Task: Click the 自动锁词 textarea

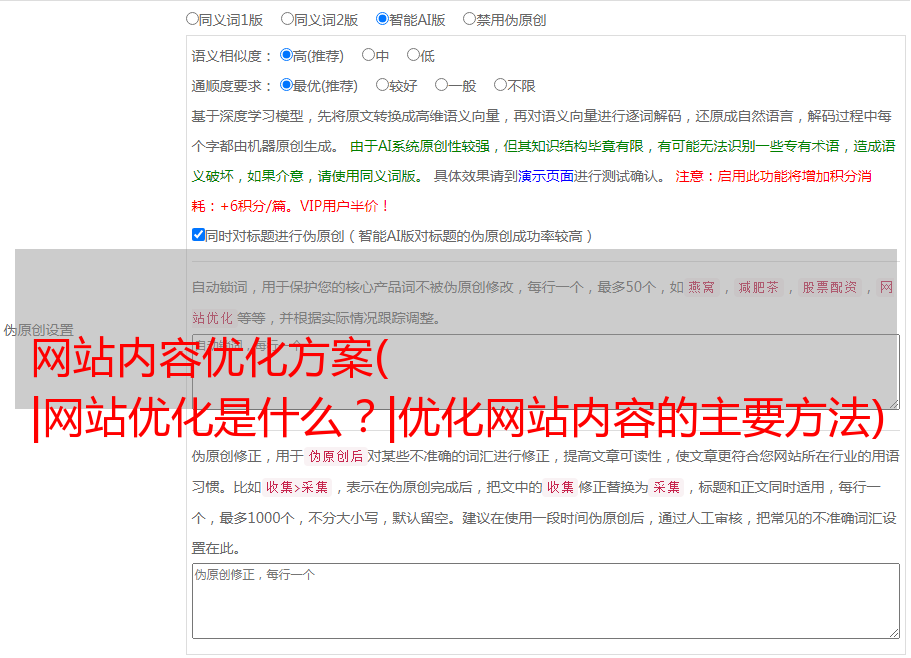Action: tap(546, 372)
